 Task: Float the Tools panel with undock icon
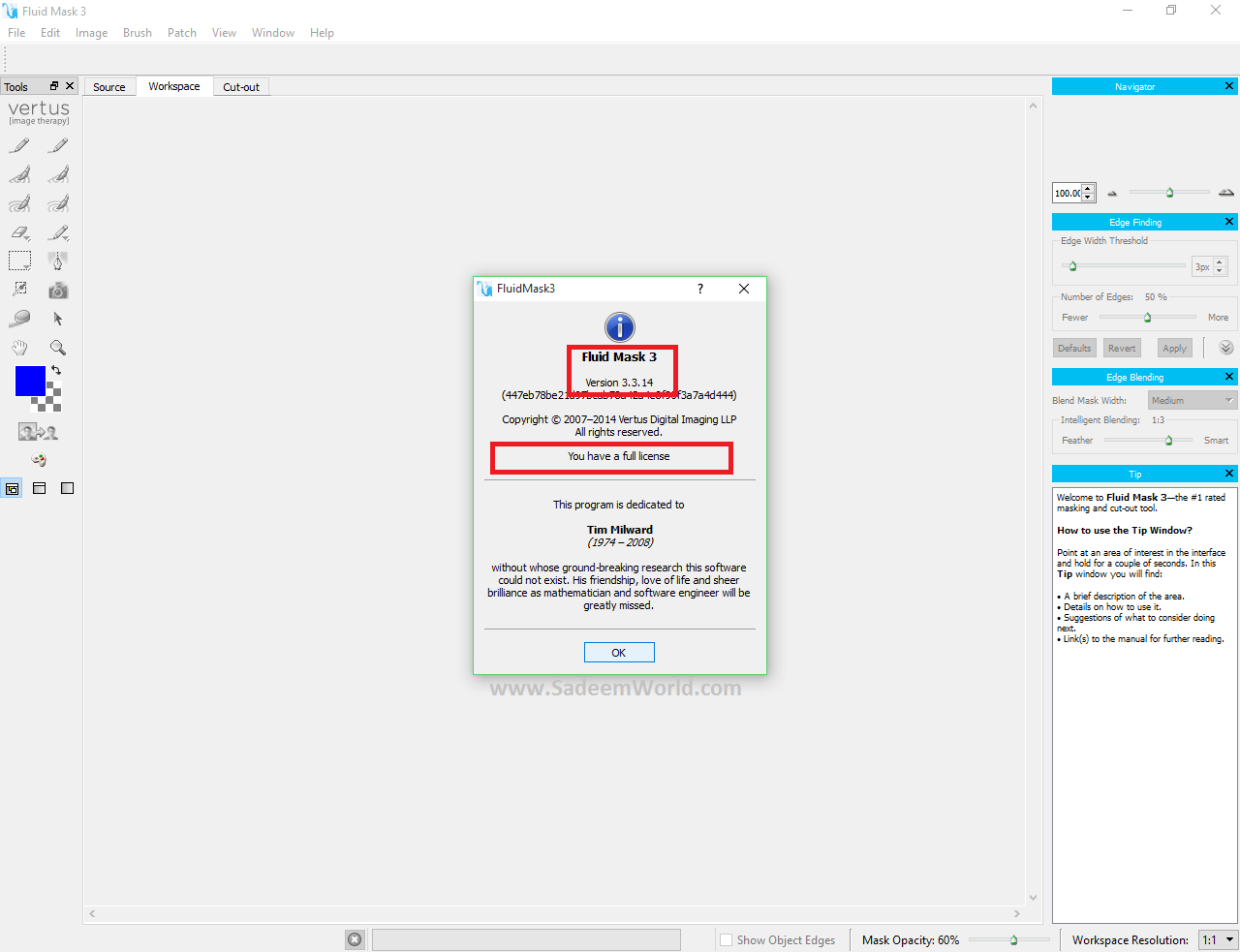coord(54,86)
